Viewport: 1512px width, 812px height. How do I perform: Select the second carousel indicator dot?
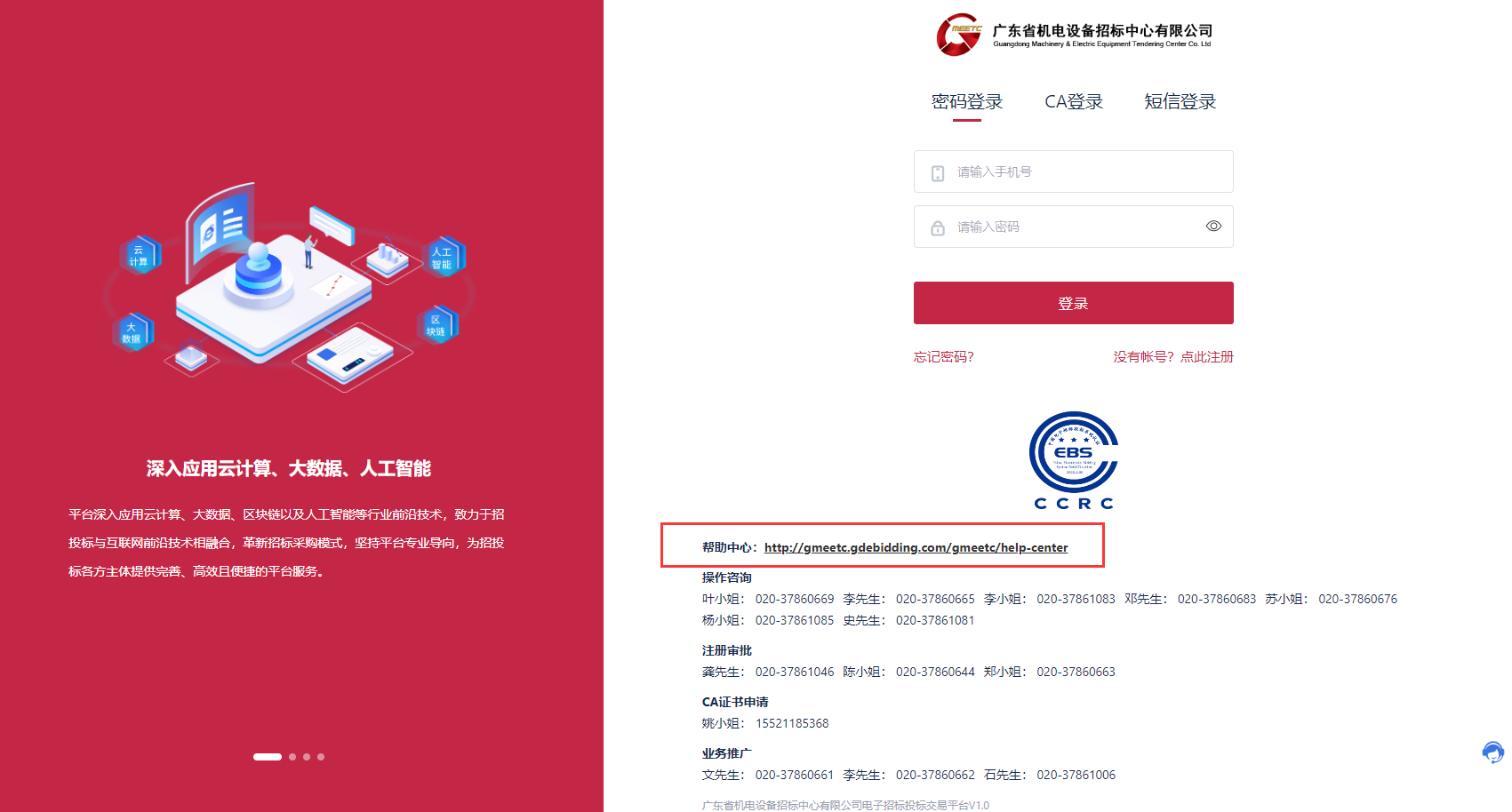tap(292, 757)
